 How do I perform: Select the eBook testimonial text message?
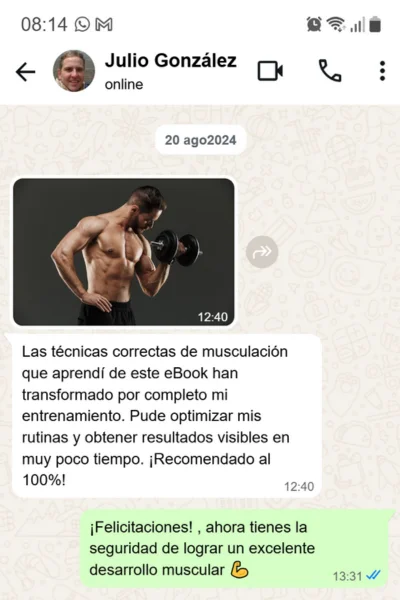[167, 416]
